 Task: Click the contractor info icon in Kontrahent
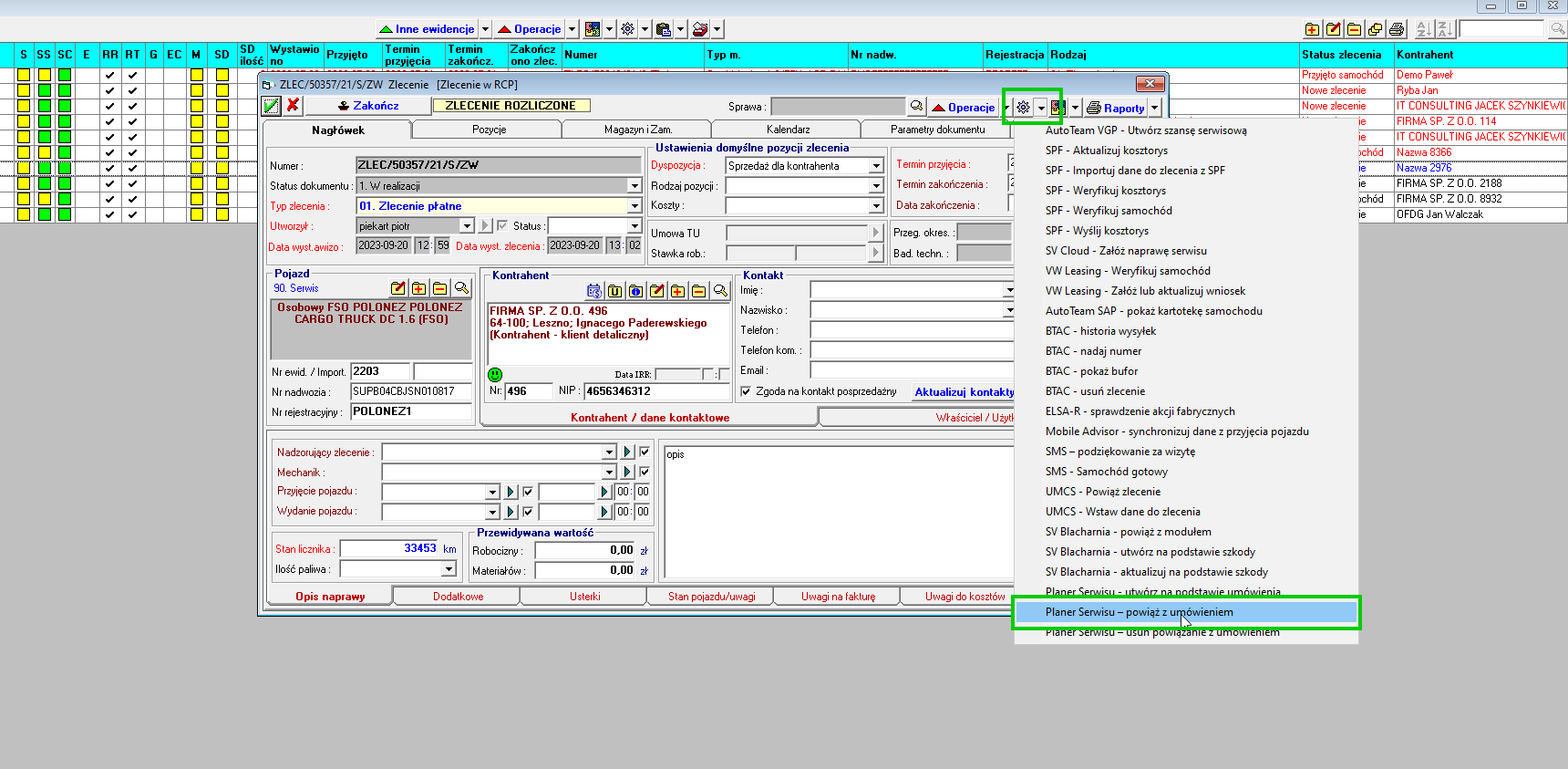[x=635, y=291]
